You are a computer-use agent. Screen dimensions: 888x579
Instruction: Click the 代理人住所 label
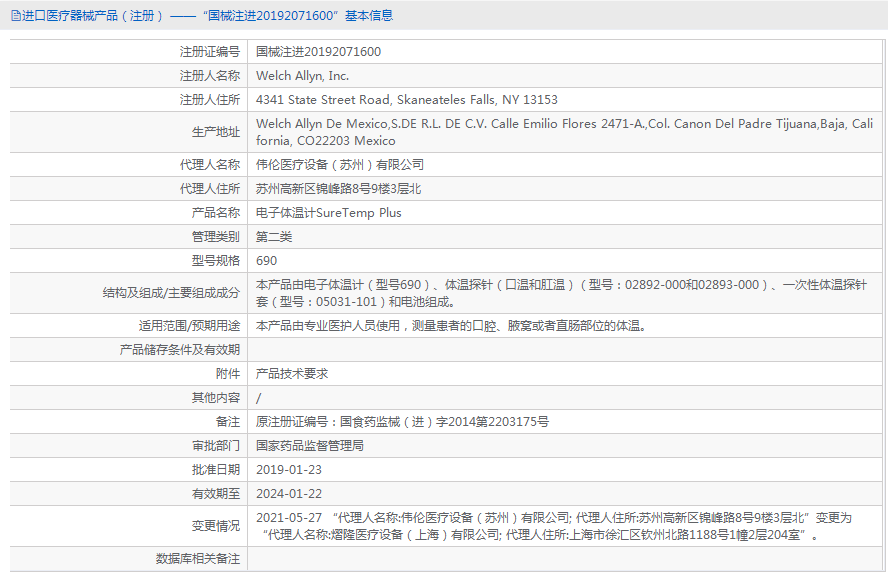coord(210,189)
